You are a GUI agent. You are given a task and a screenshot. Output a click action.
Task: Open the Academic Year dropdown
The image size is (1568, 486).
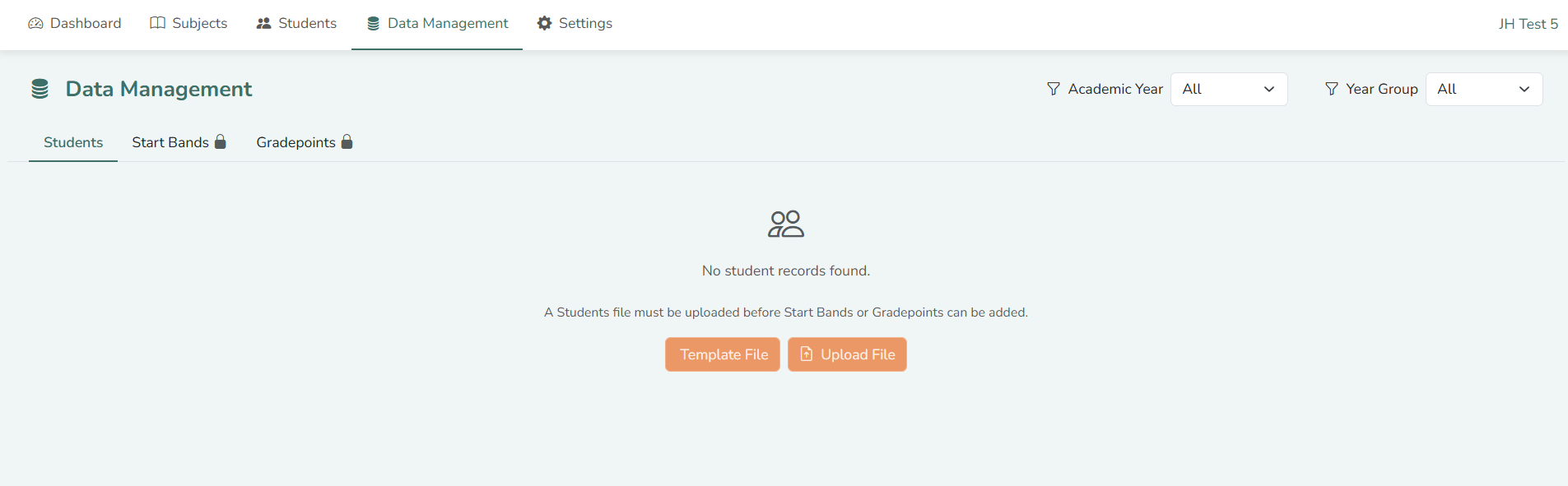coord(1229,89)
